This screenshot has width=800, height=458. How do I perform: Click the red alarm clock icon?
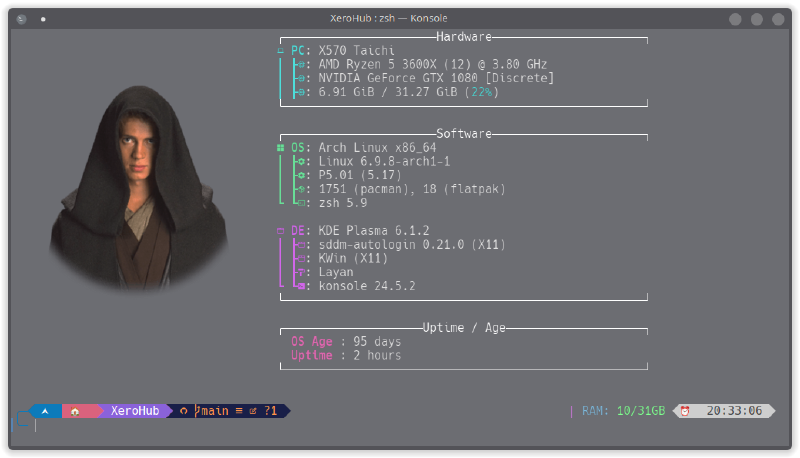[x=685, y=411]
